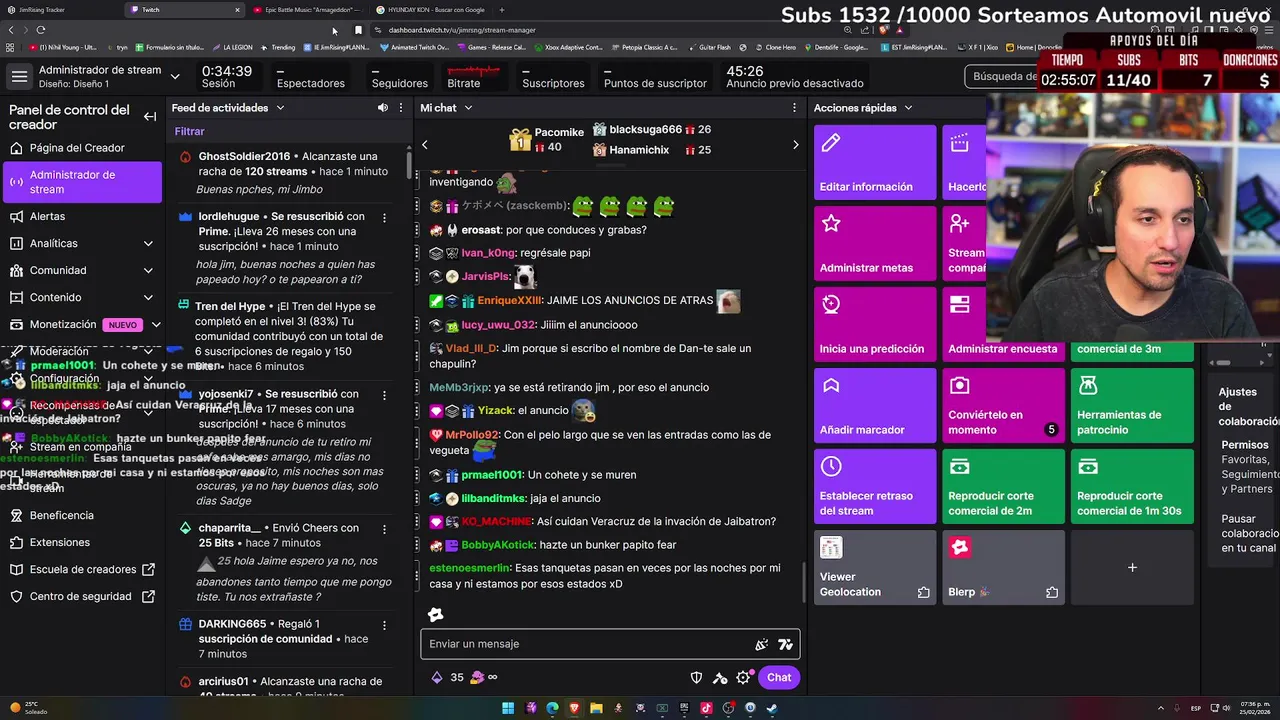Show next gift leaderboard page arrow
The height and width of the screenshot is (720, 1280).
pos(796,145)
